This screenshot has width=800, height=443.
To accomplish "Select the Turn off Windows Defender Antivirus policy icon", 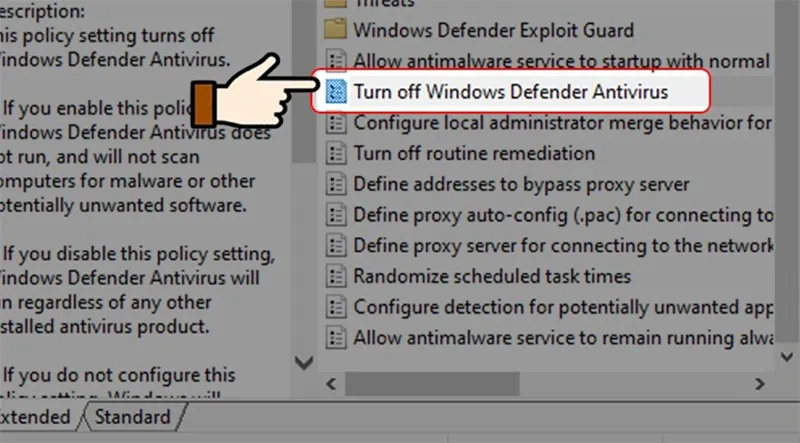I will [336, 92].
